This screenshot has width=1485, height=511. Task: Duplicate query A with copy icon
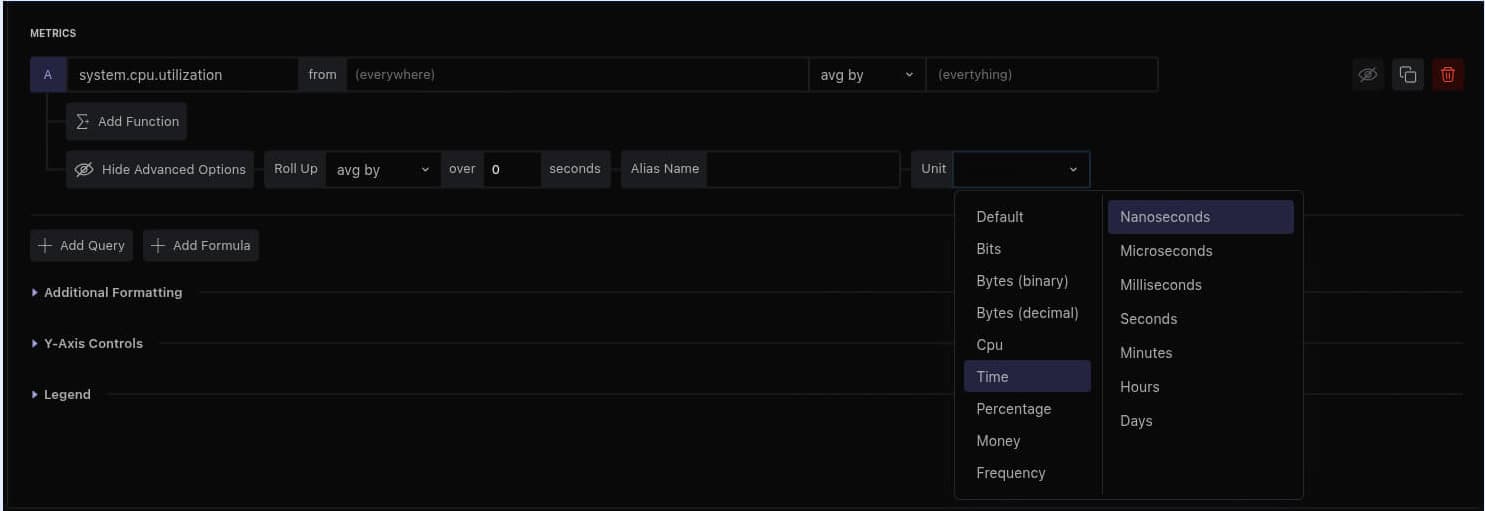coord(1408,74)
